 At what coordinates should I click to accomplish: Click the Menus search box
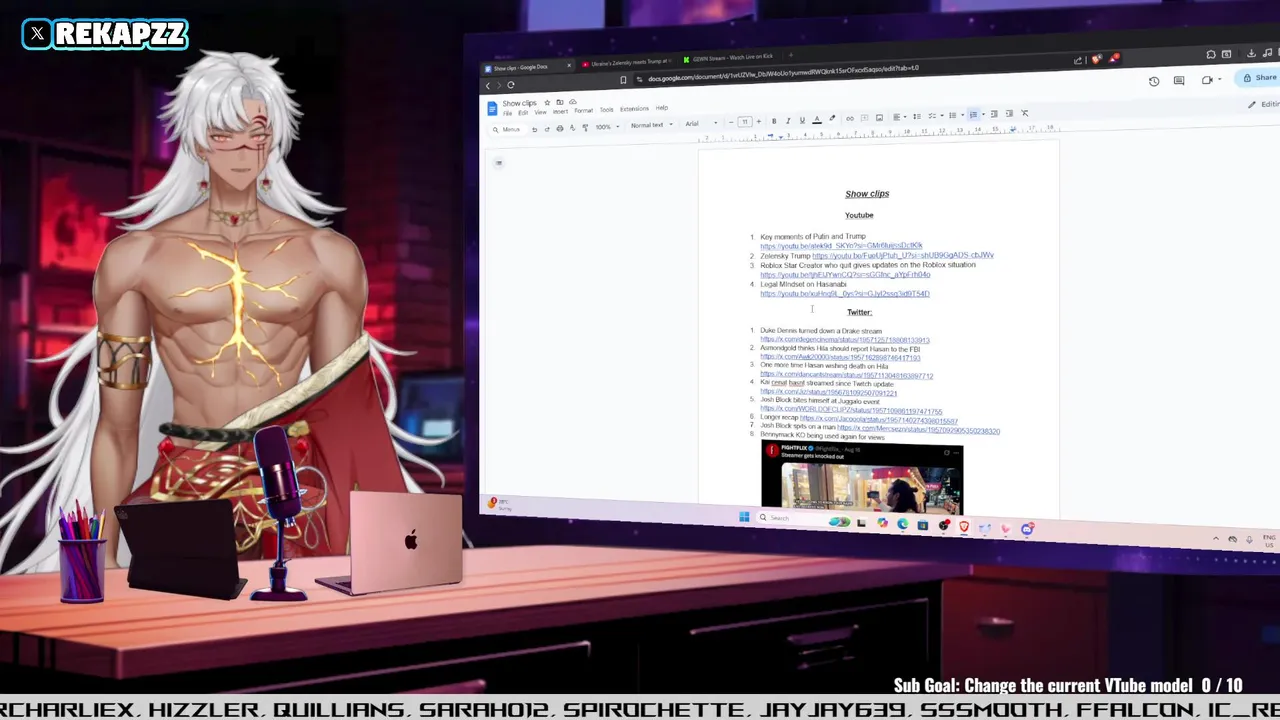(x=510, y=129)
